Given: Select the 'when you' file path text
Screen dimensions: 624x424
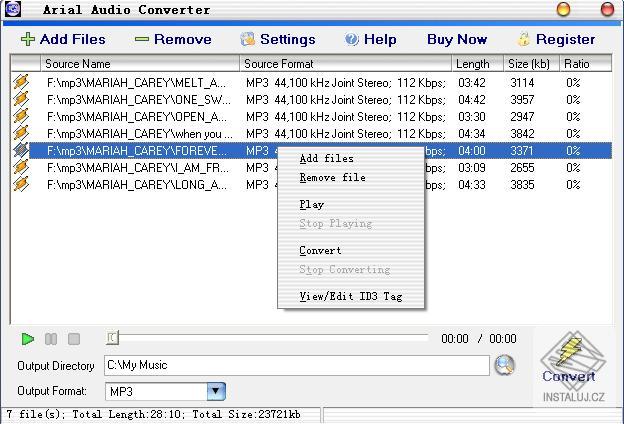Looking at the screenshot, I should tap(139, 134).
